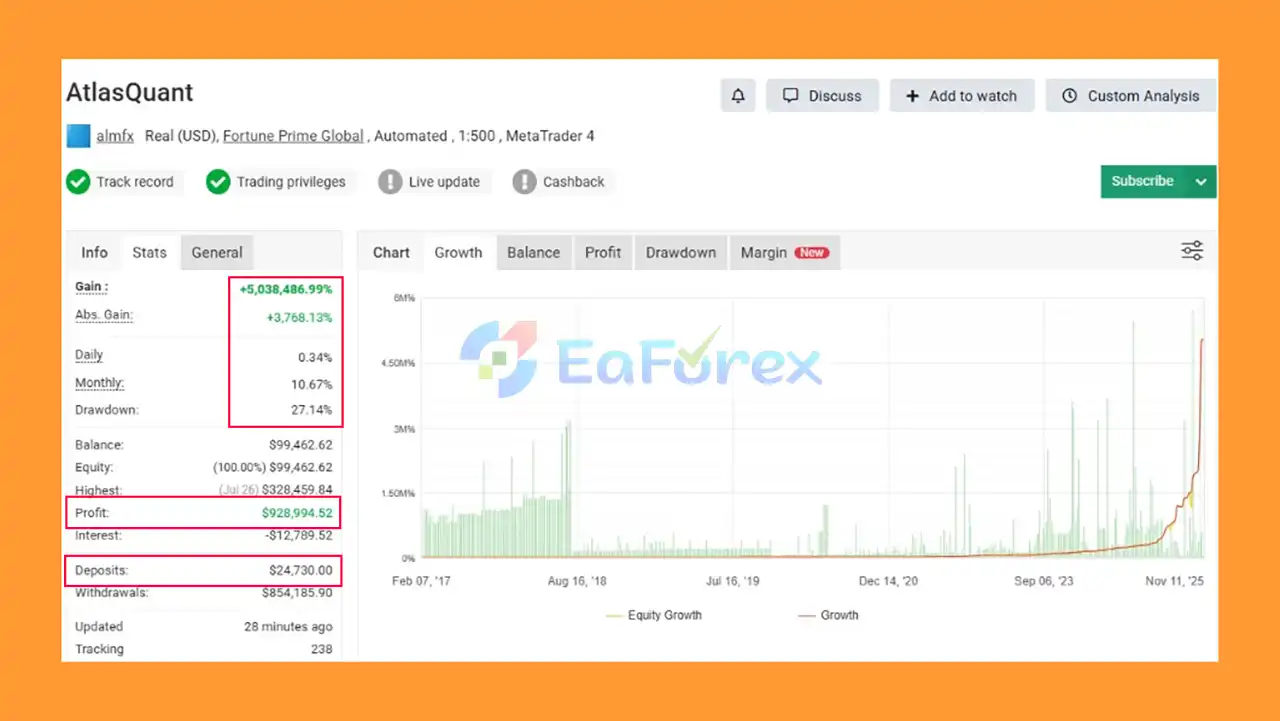Click the Live update warning icon

point(390,182)
